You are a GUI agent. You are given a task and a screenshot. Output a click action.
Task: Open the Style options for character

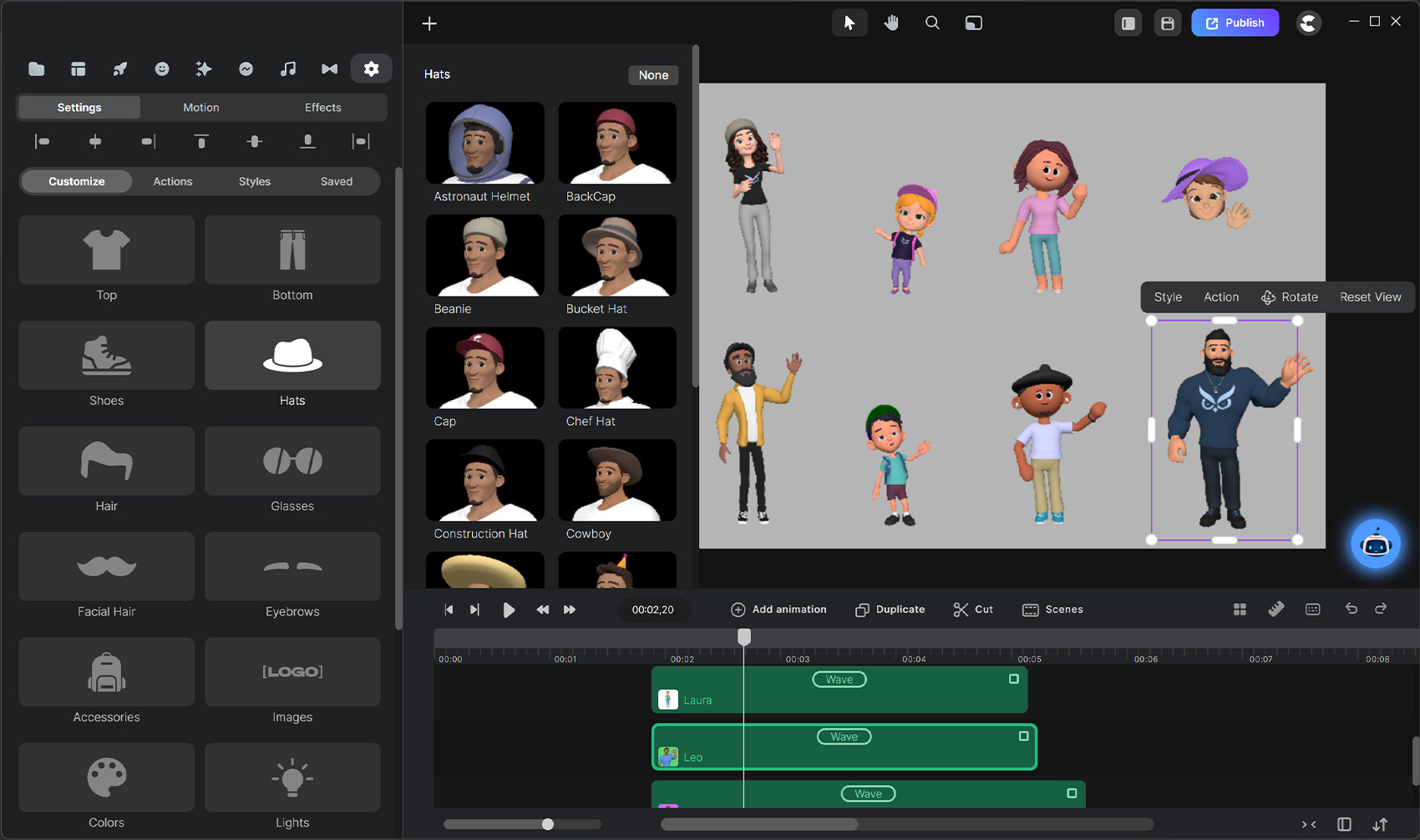1168,297
